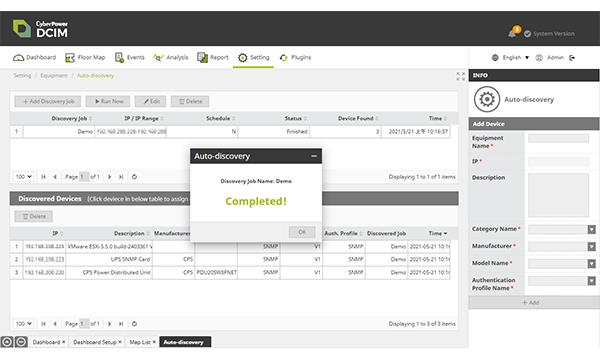Click the Run Now button
600x360 pixels.
pyautogui.click(x=108, y=101)
